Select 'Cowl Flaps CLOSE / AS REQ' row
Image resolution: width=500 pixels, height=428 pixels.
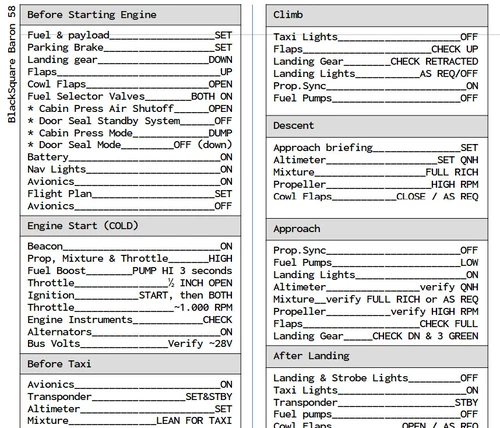(x=376, y=197)
